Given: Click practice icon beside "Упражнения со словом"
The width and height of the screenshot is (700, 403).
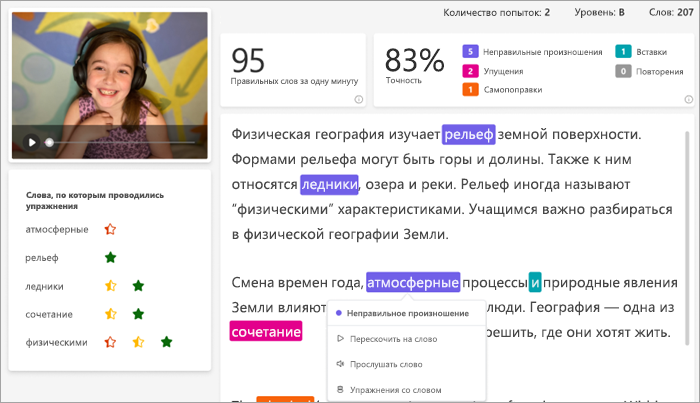Looking at the screenshot, I should (x=340, y=390).
